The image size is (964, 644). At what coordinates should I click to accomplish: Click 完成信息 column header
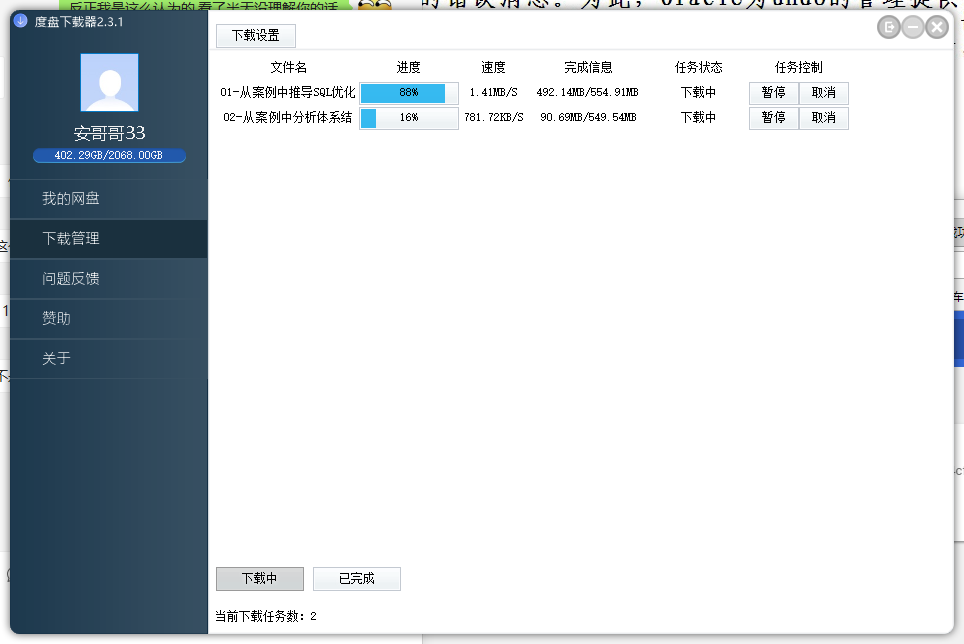(x=588, y=67)
